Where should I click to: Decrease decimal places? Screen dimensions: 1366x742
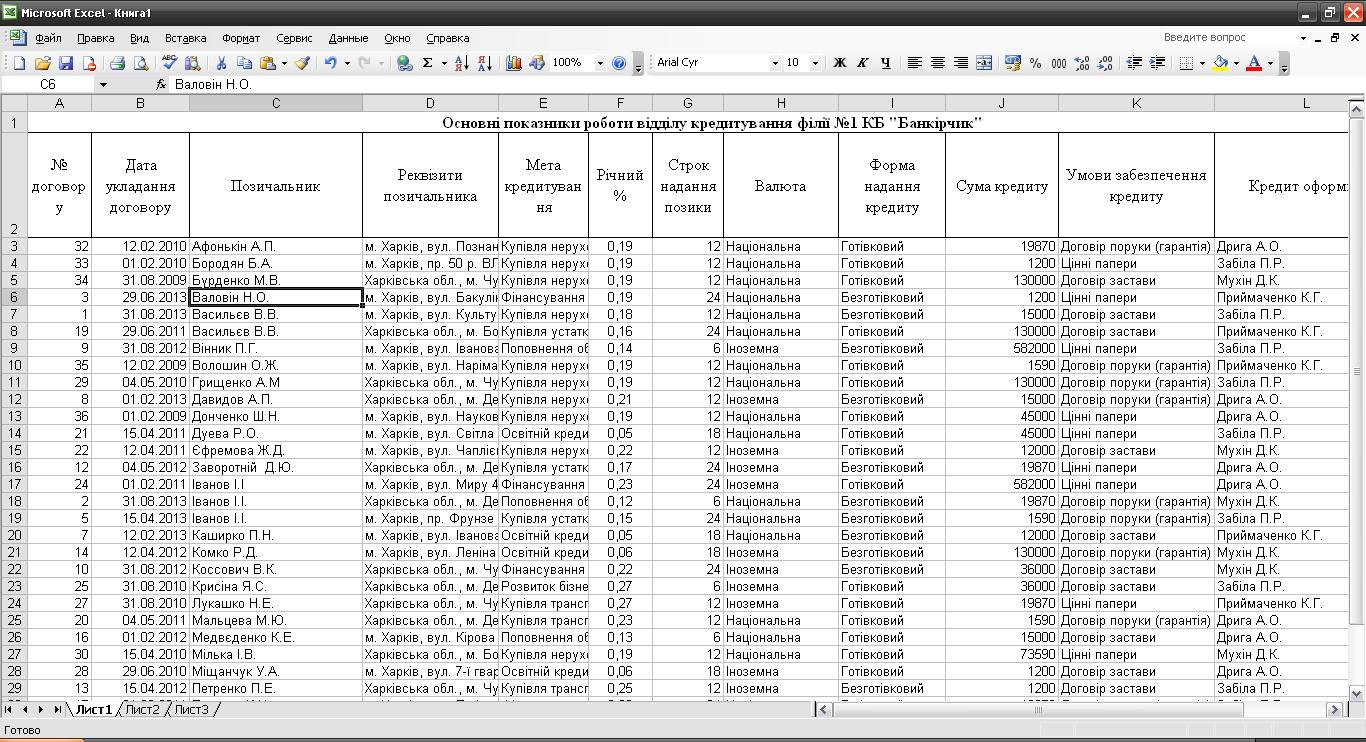click(1105, 63)
